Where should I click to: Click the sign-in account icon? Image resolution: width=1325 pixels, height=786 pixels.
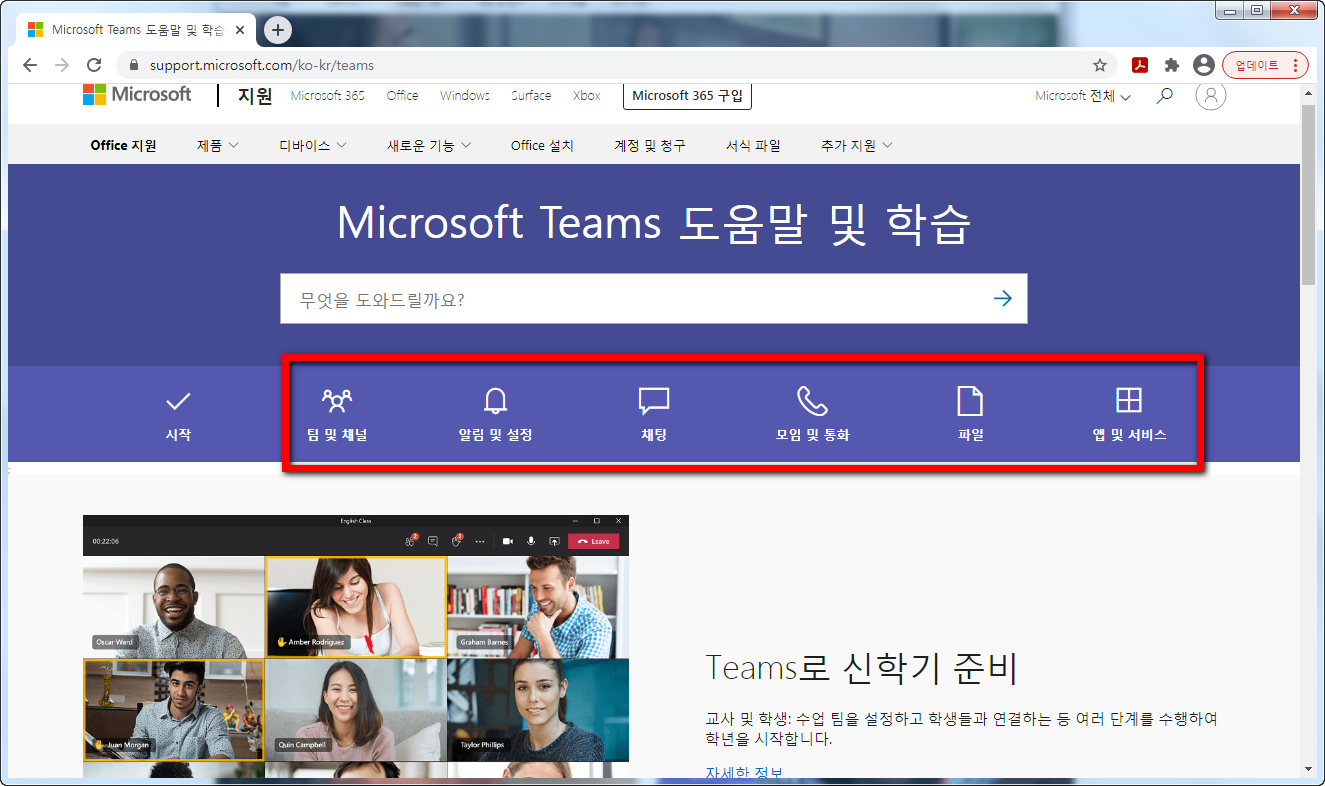pos(1211,95)
